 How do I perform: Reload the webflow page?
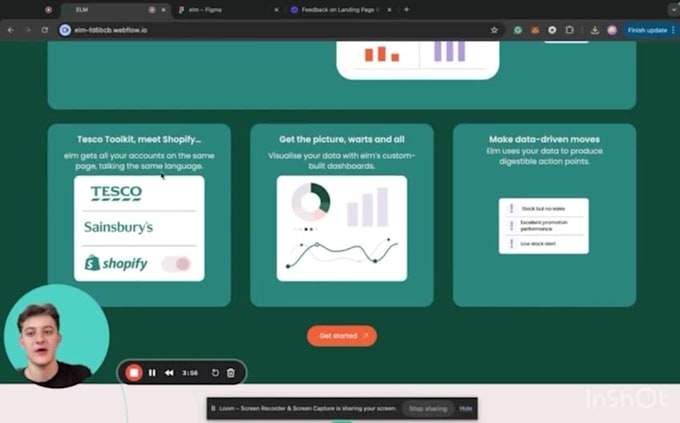45,30
